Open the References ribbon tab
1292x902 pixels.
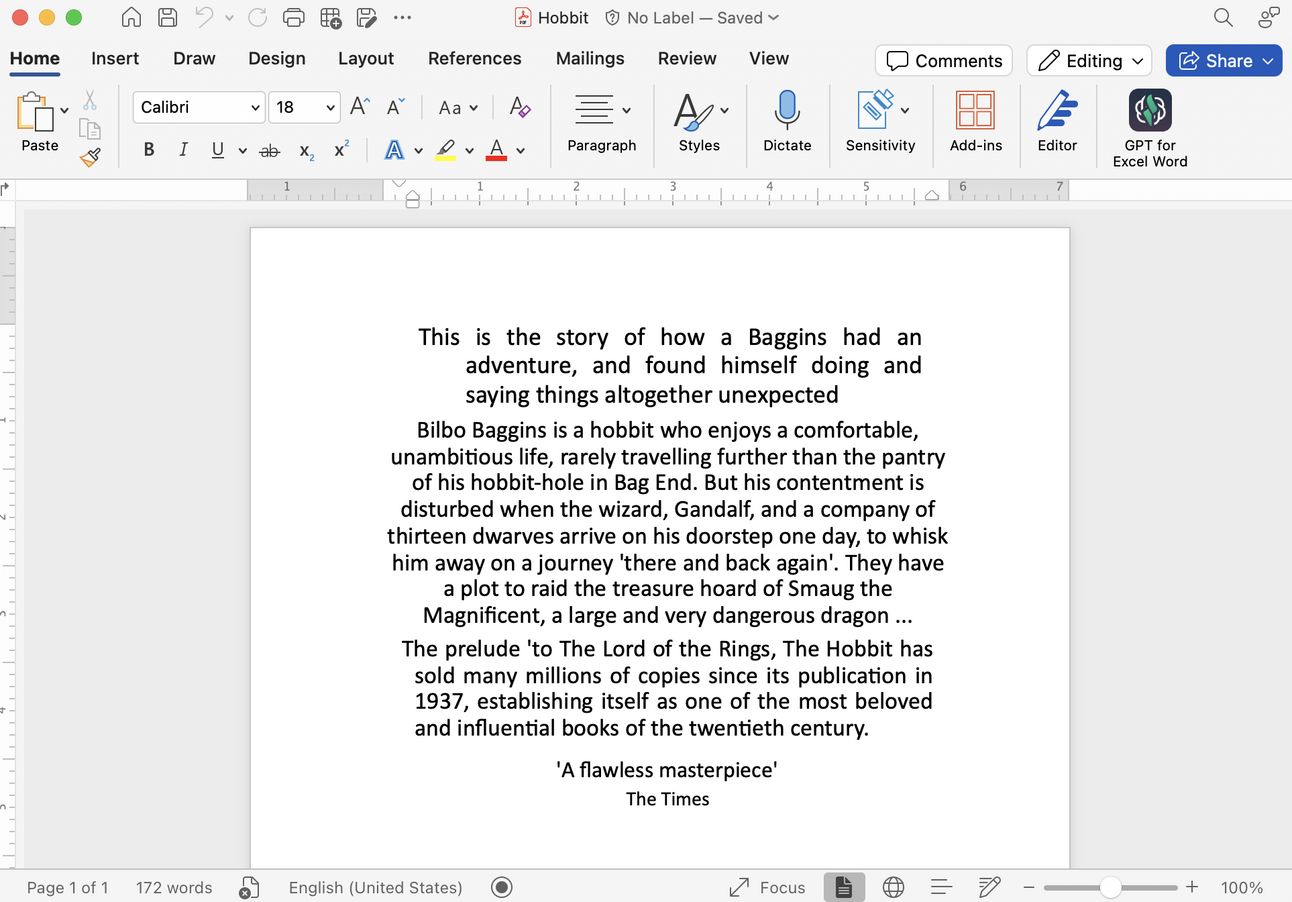pyautogui.click(x=474, y=58)
